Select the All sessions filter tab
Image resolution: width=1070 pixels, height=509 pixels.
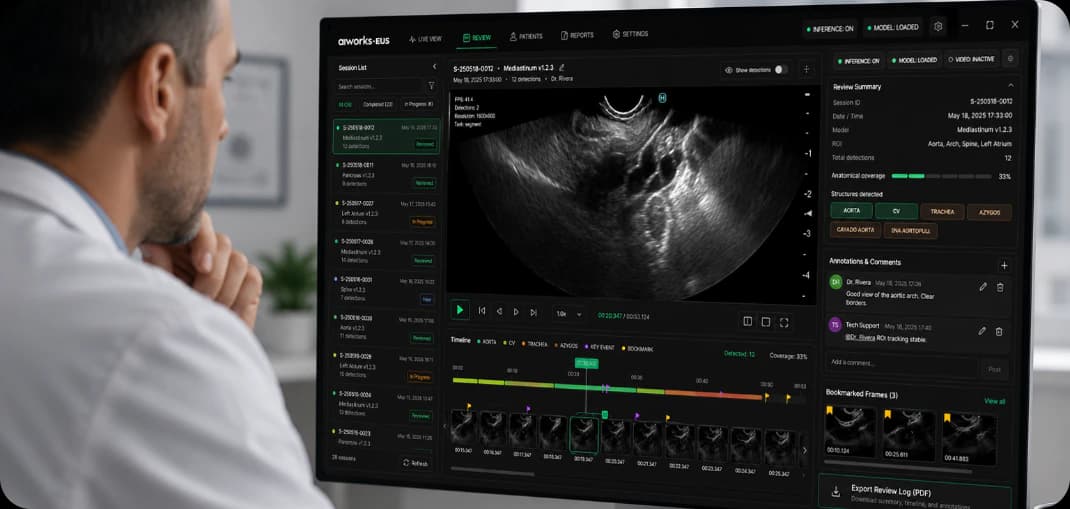pos(345,104)
